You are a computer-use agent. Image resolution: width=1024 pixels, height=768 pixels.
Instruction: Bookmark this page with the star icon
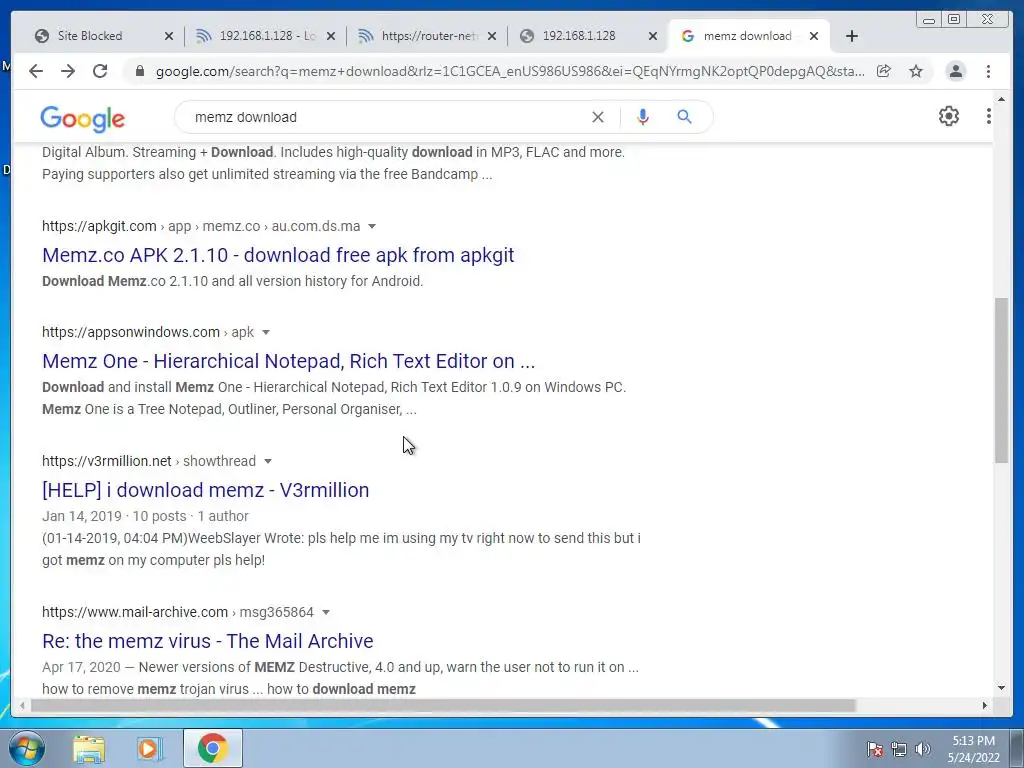coord(916,71)
